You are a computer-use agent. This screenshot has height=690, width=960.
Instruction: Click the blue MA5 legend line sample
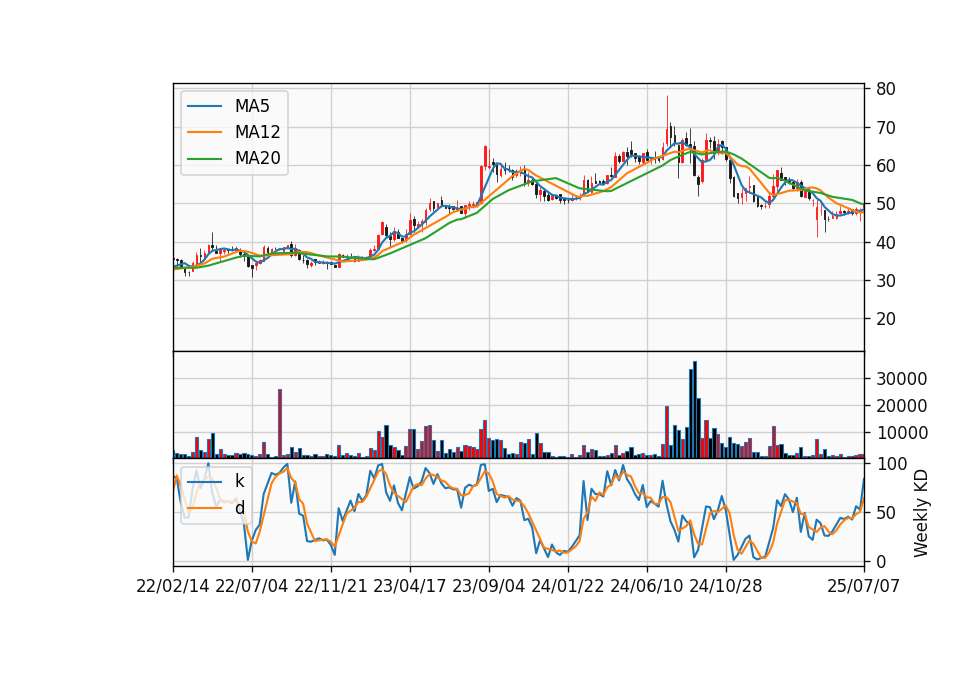[204, 106]
